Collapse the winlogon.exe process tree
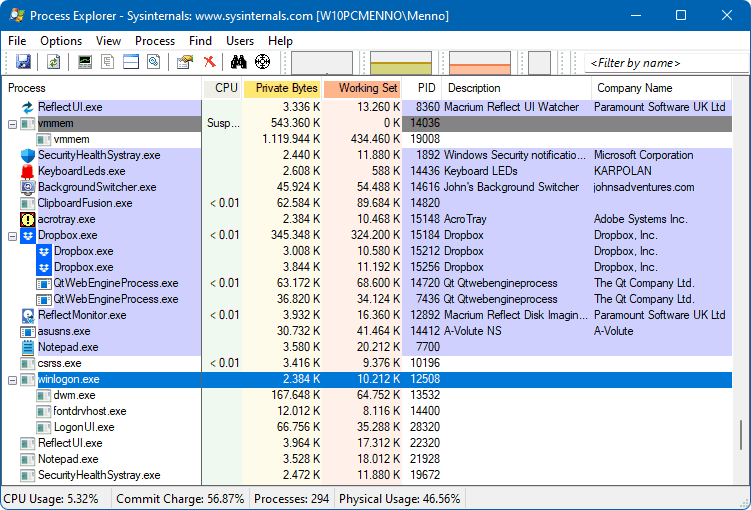 point(12,380)
